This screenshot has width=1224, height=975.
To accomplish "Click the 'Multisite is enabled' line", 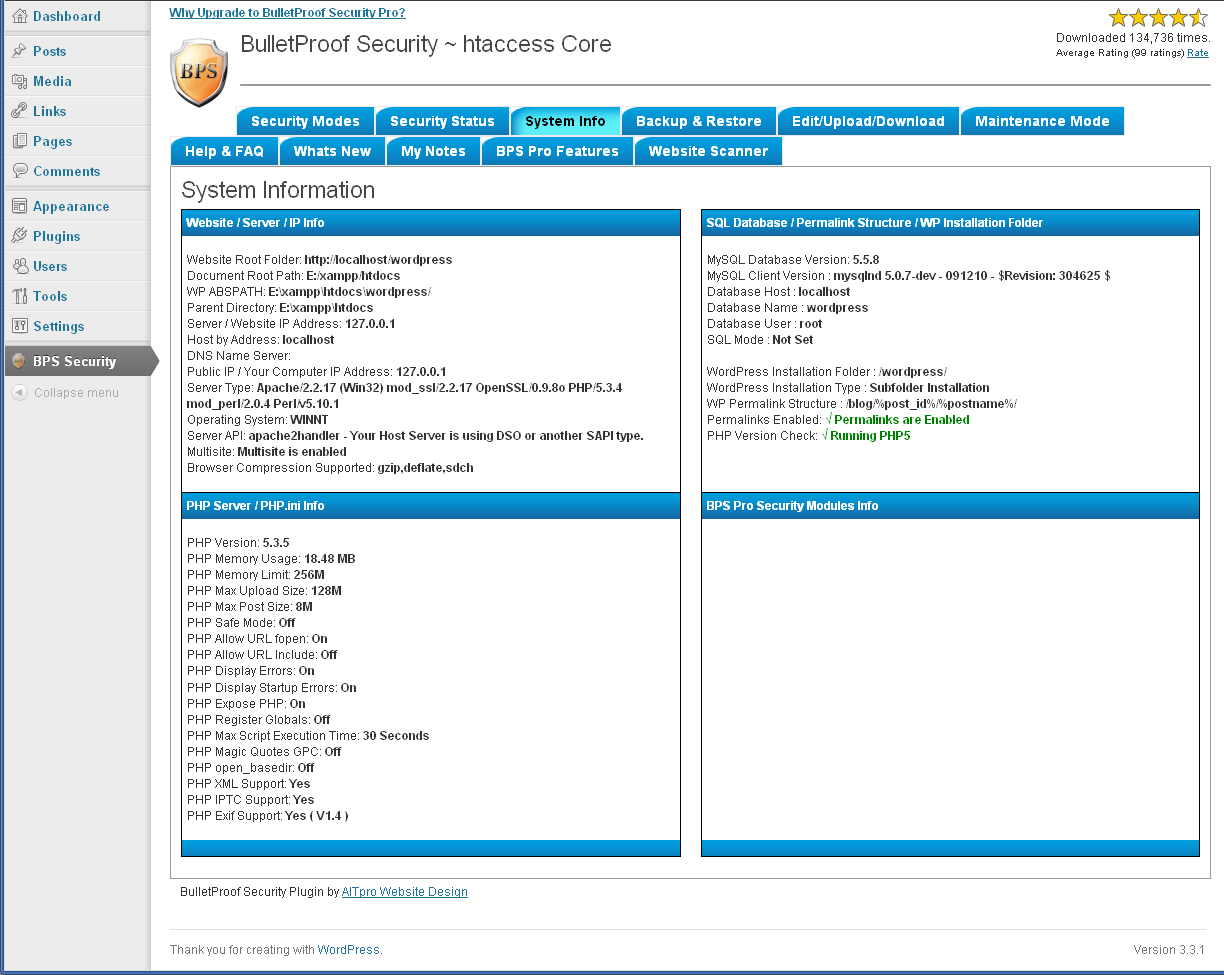I will pyautogui.click(x=266, y=452).
